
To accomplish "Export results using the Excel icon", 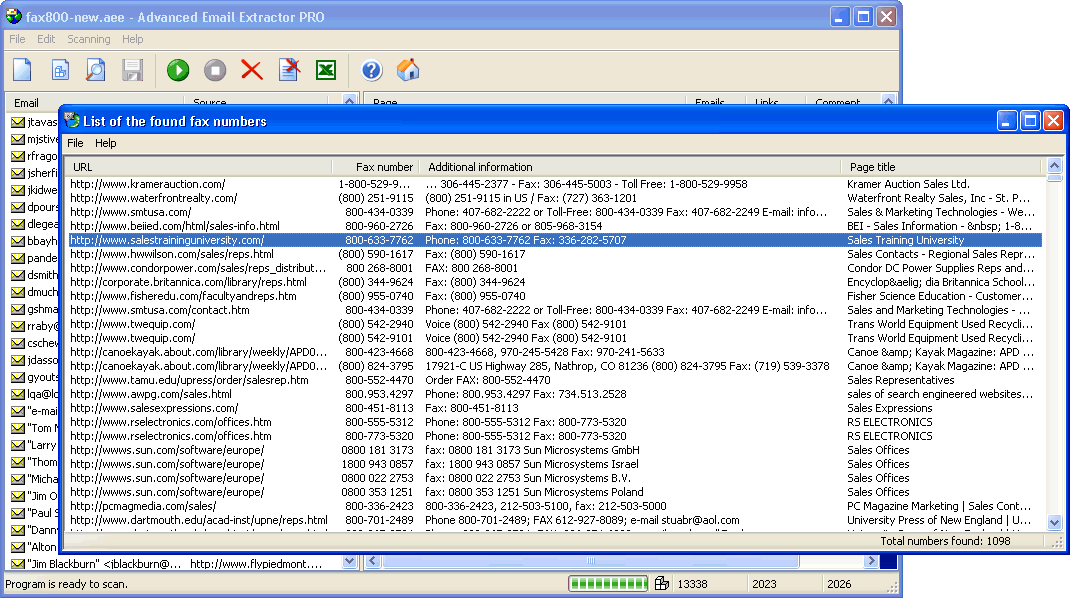I will (326, 70).
